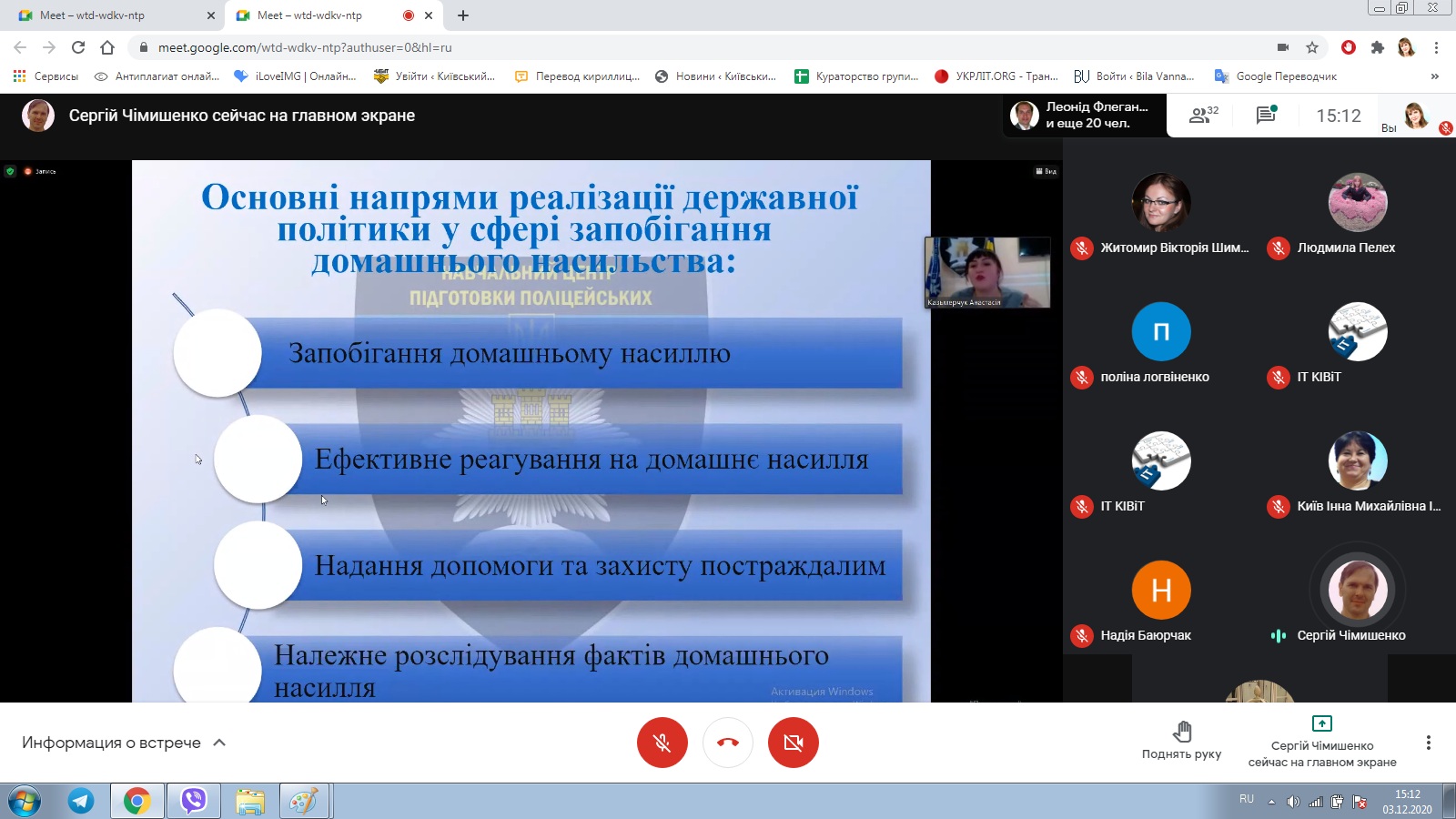1456x819 pixels.
Task: Open the Chrome extensions puzzle icon
Action: click(1377, 47)
